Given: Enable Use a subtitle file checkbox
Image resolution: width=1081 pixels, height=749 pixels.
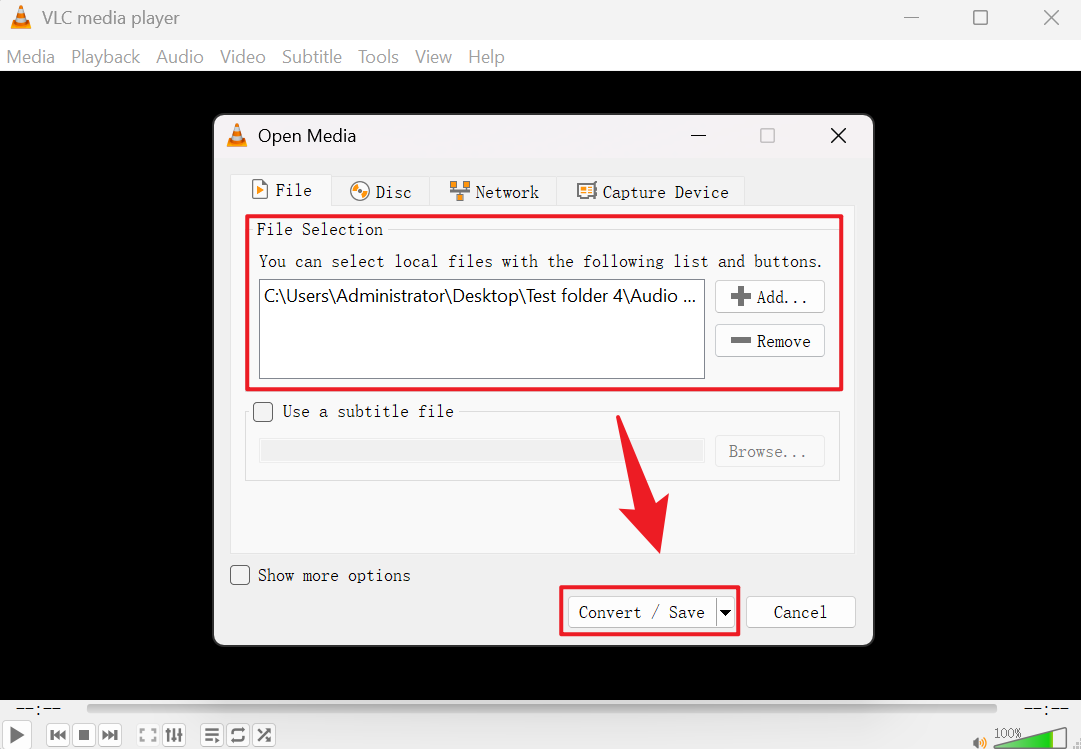Looking at the screenshot, I should (263, 412).
